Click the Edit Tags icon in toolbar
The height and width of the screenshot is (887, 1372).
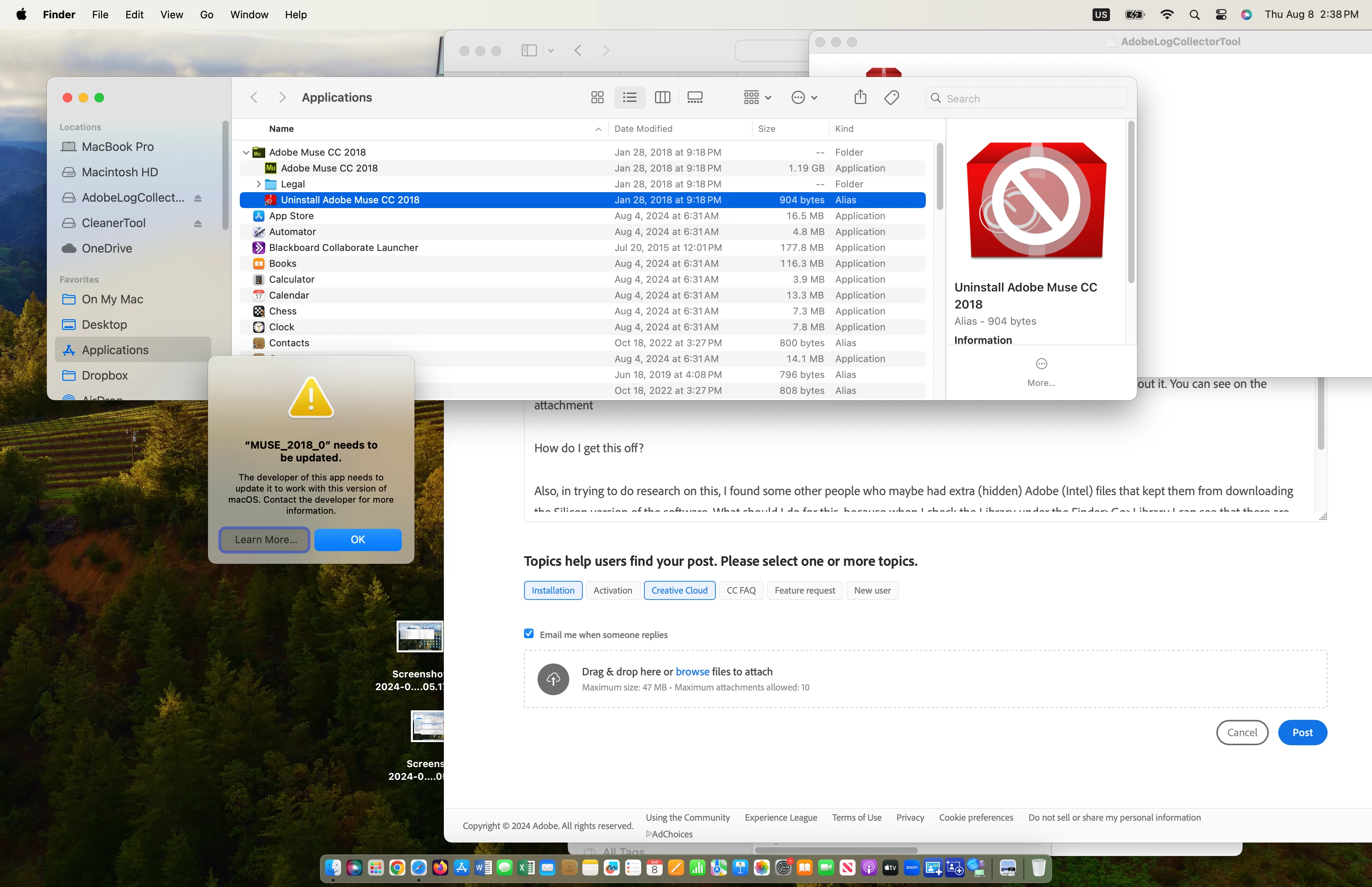click(891, 97)
